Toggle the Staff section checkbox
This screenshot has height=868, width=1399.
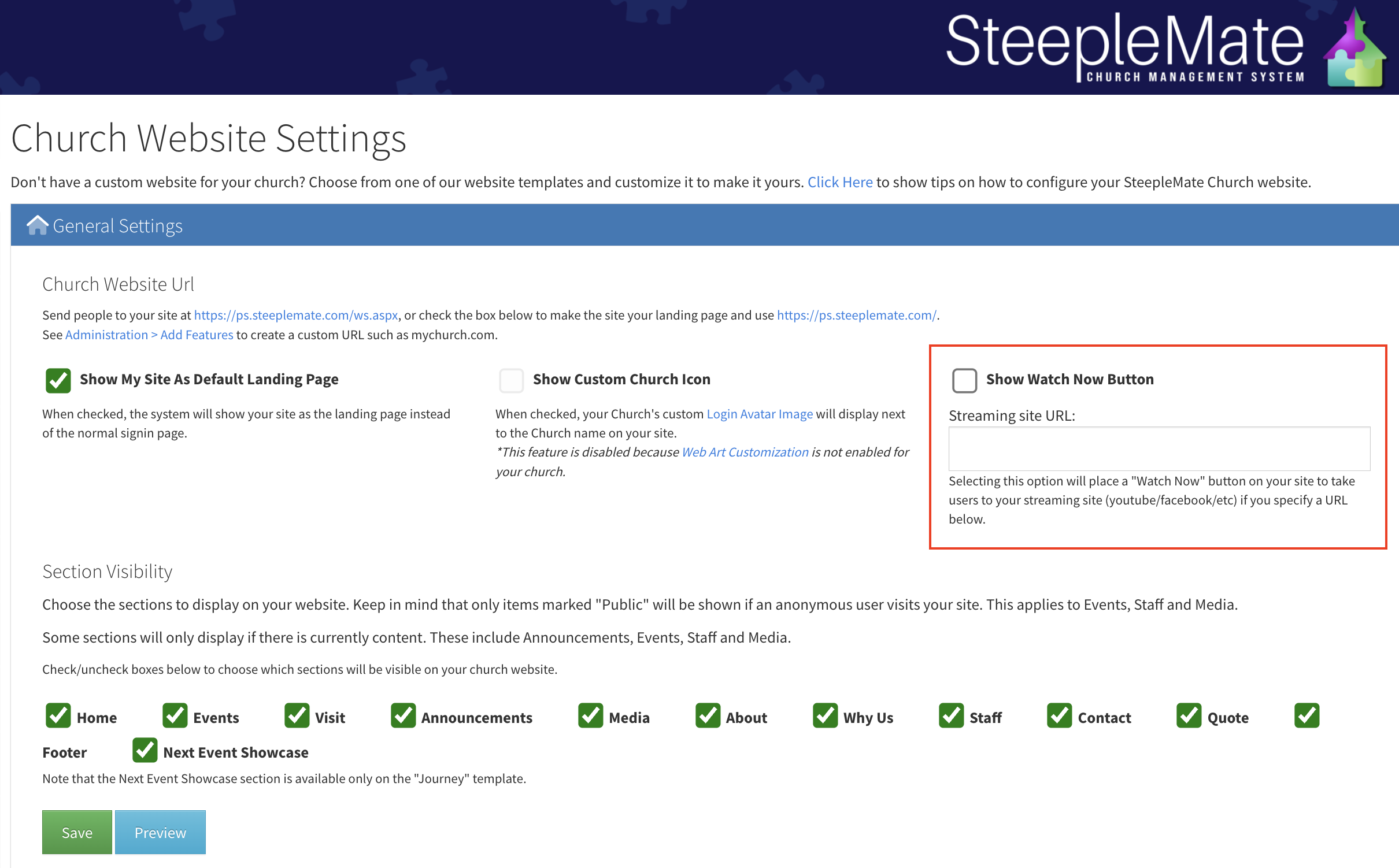(952, 715)
